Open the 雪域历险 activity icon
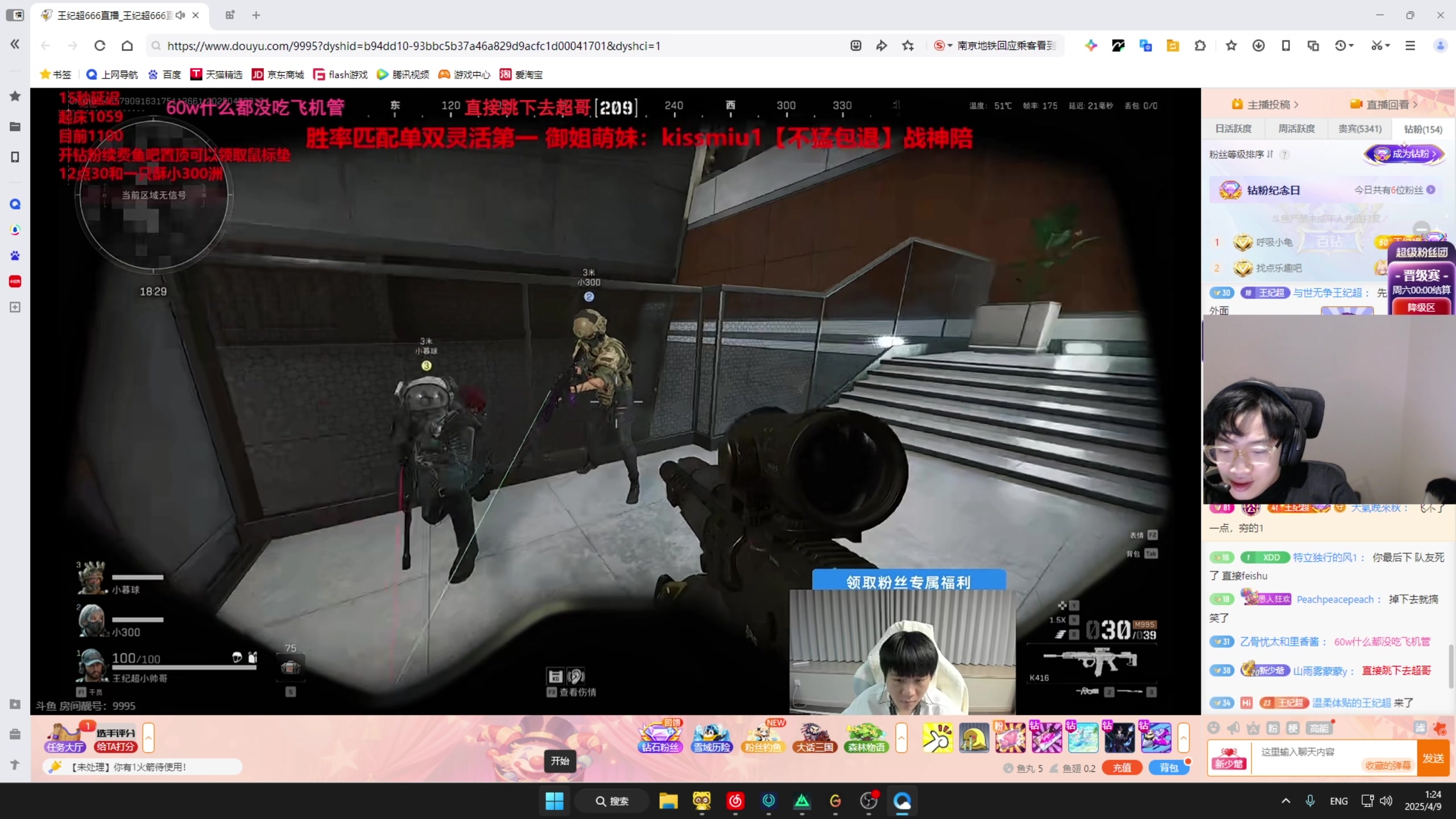Image resolution: width=1456 pixels, height=819 pixels. coord(712,737)
